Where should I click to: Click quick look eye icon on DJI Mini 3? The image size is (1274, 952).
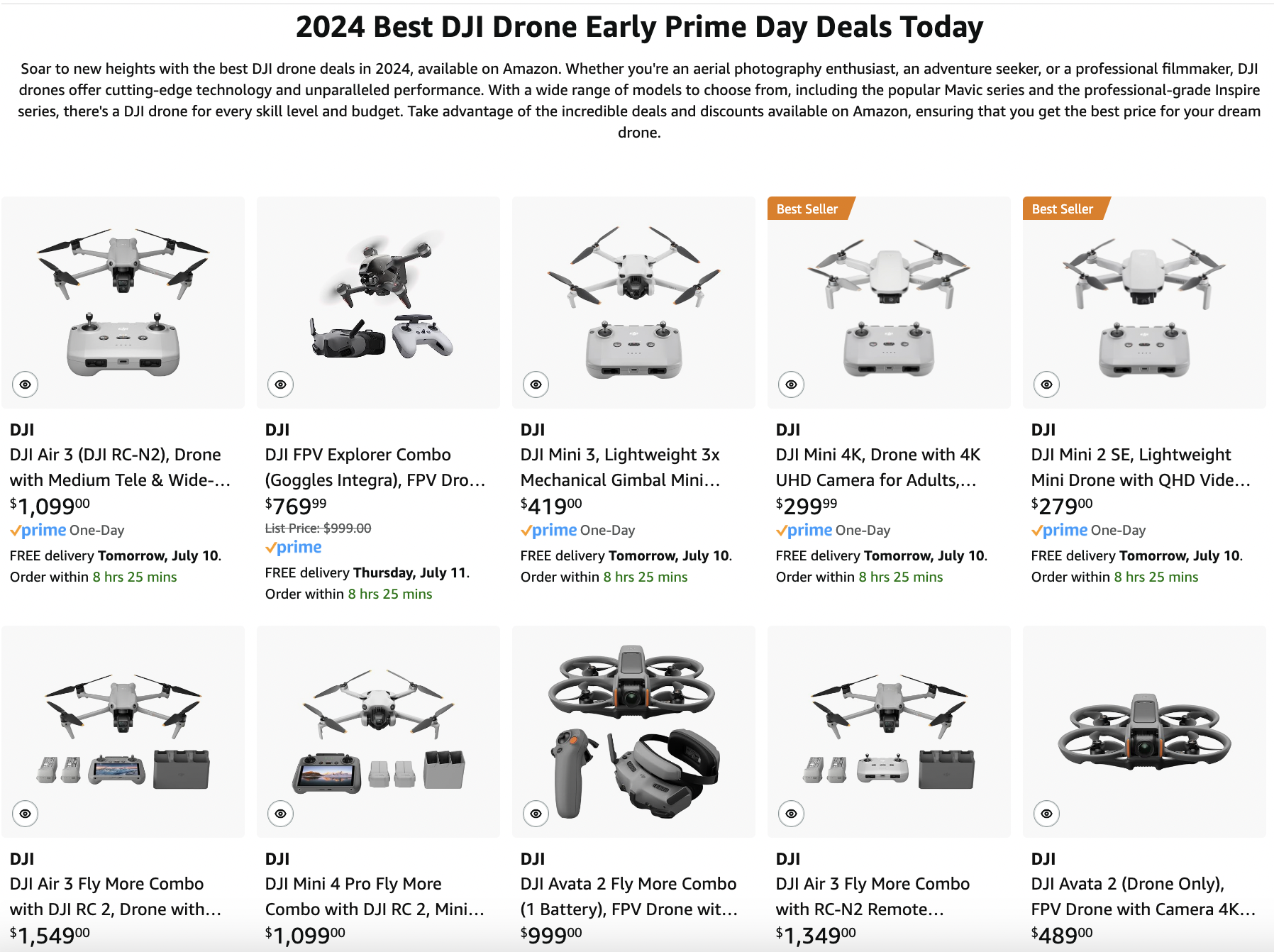click(x=536, y=384)
